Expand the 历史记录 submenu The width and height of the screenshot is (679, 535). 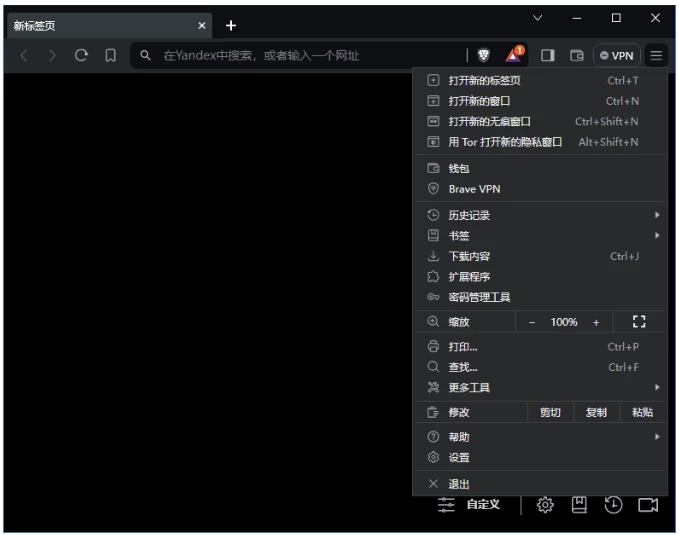pyautogui.click(x=540, y=215)
